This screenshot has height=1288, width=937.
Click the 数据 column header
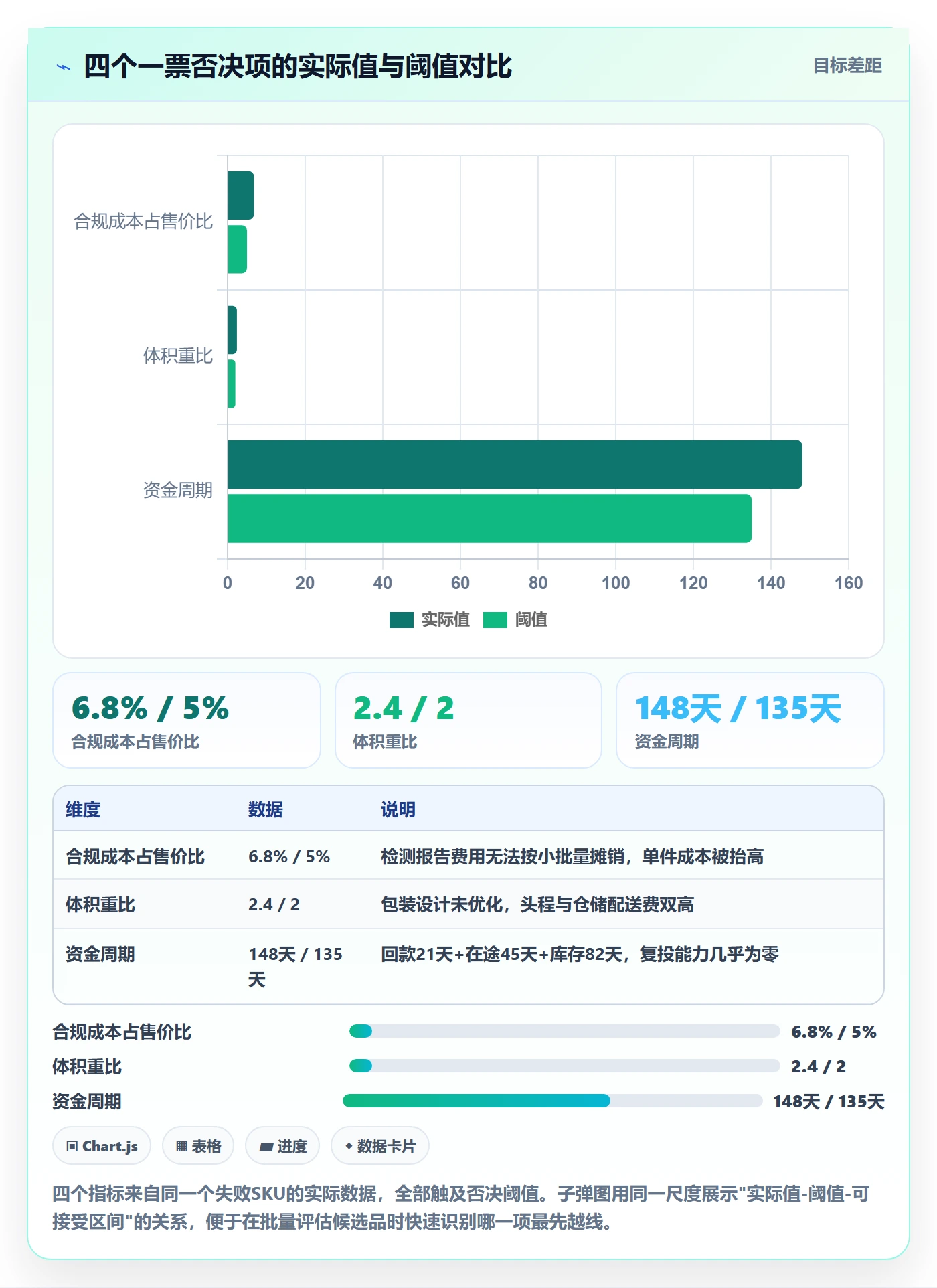[x=266, y=809]
